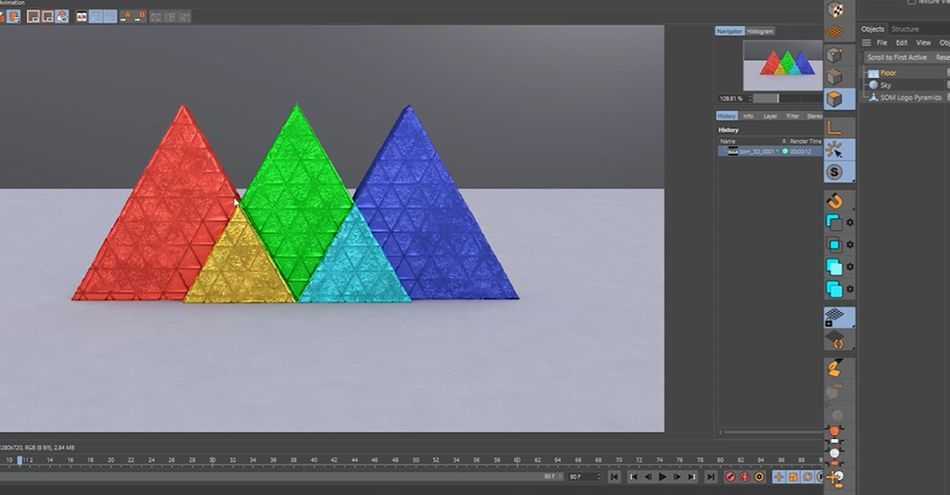This screenshot has width=950, height=495.
Task: Open the Edit menu in the Objects panel
Action: pyautogui.click(x=902, y=43)
